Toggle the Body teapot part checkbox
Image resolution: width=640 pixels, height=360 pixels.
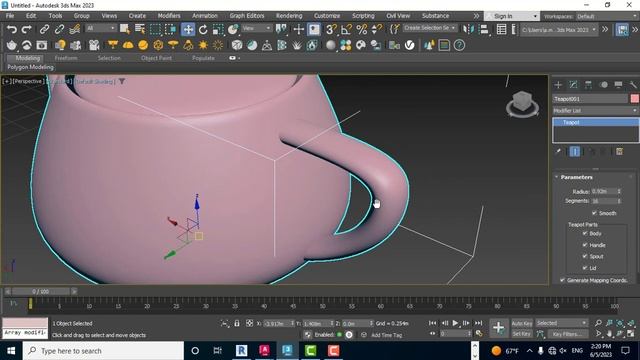[x=585, y=233]
